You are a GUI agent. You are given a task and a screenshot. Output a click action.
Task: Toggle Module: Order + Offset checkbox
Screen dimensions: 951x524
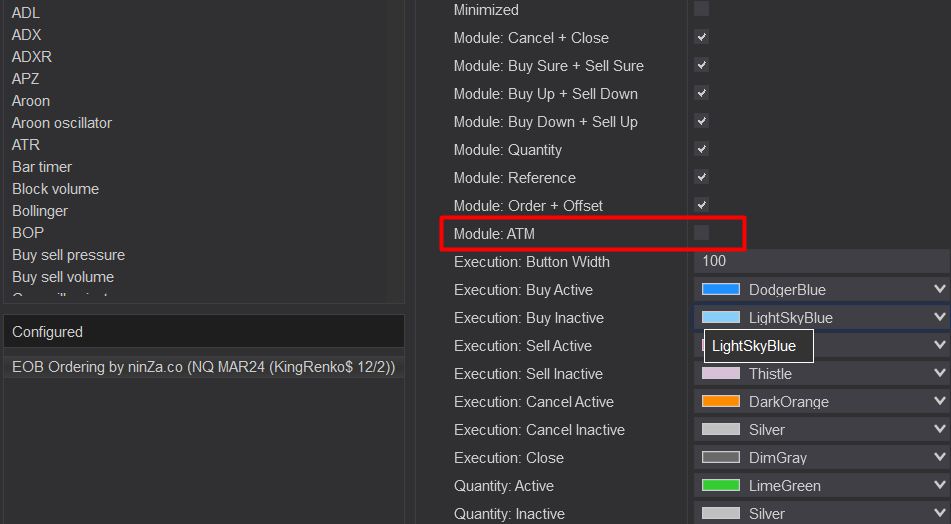point(702,205)
